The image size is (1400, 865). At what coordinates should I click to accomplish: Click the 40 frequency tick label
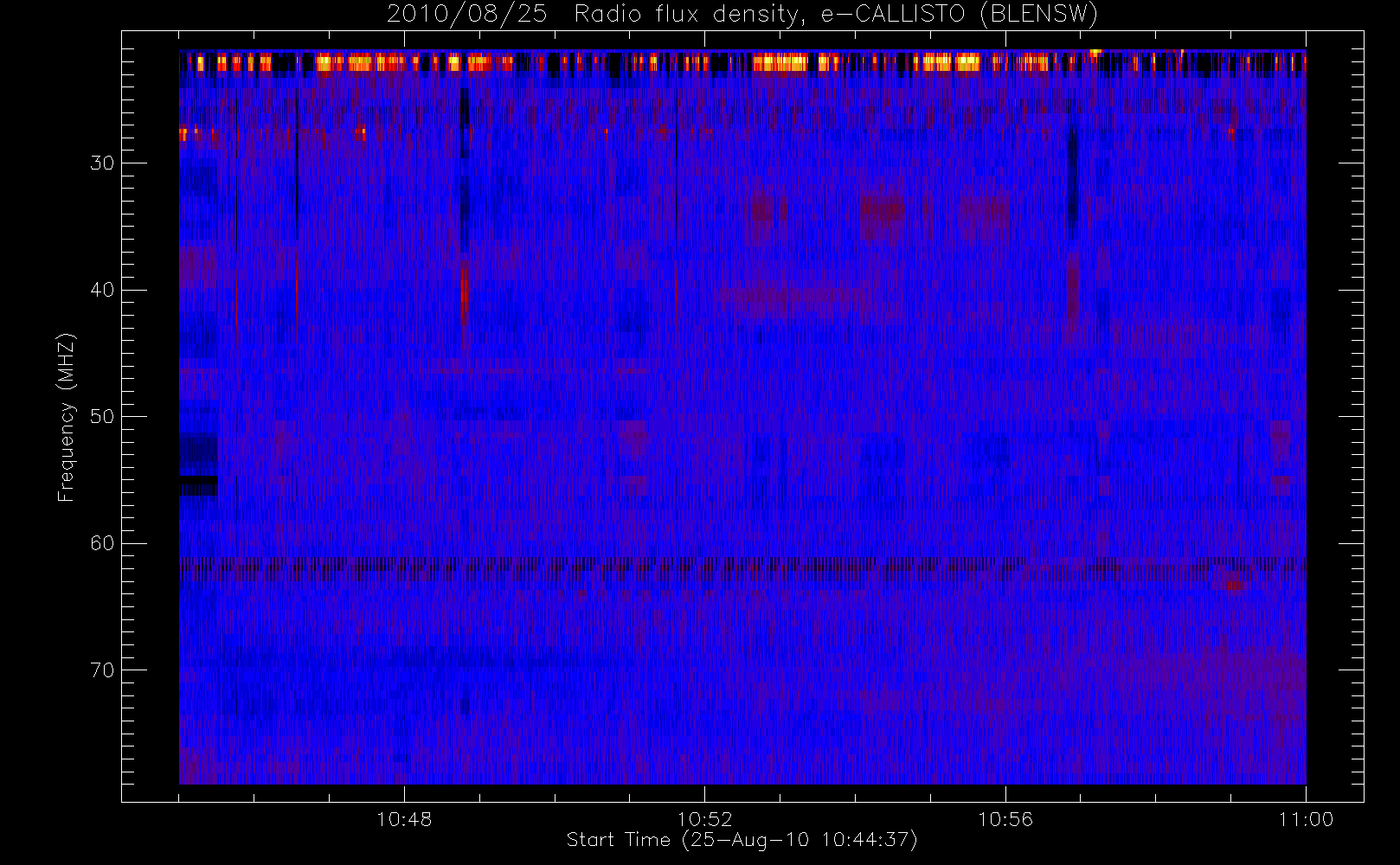[x=102, y=290]
